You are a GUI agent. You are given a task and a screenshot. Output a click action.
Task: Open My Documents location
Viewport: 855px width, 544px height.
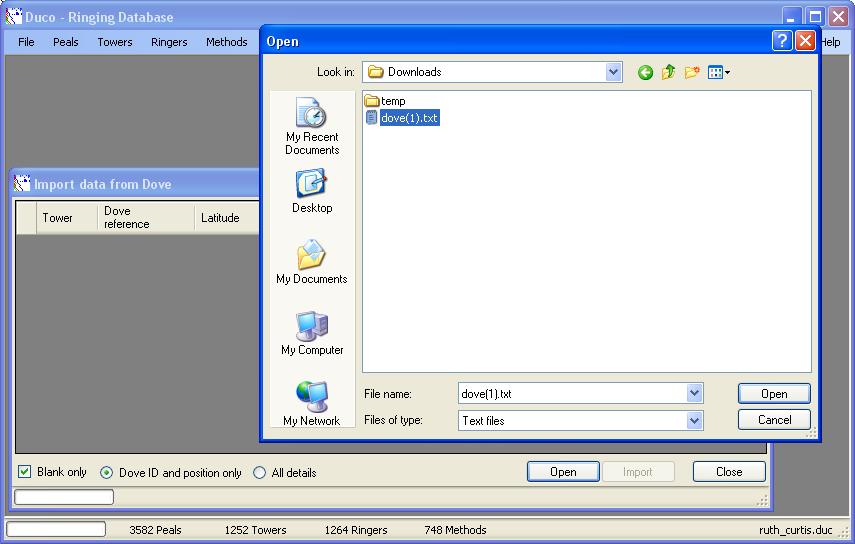point(312,262)
